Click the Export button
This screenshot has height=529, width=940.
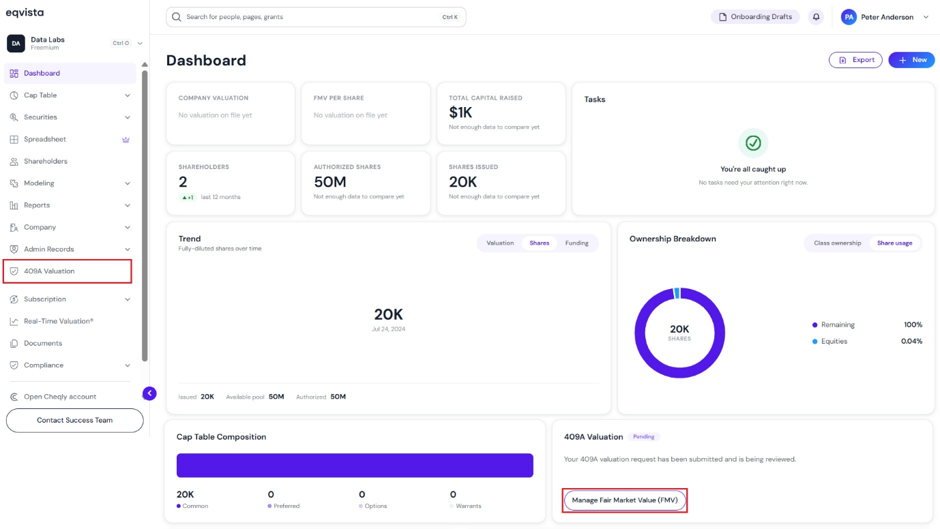tap(855, 60)
